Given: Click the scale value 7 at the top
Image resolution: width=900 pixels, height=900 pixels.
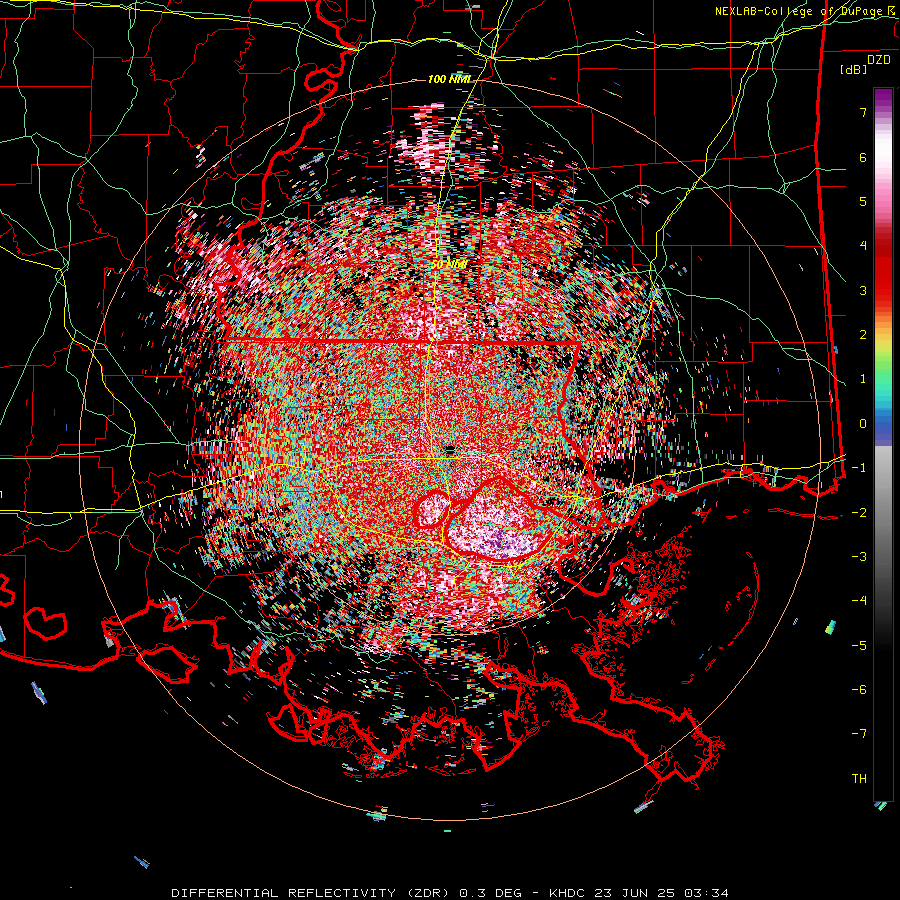Looking at the screenshot, I should point(863,112).
